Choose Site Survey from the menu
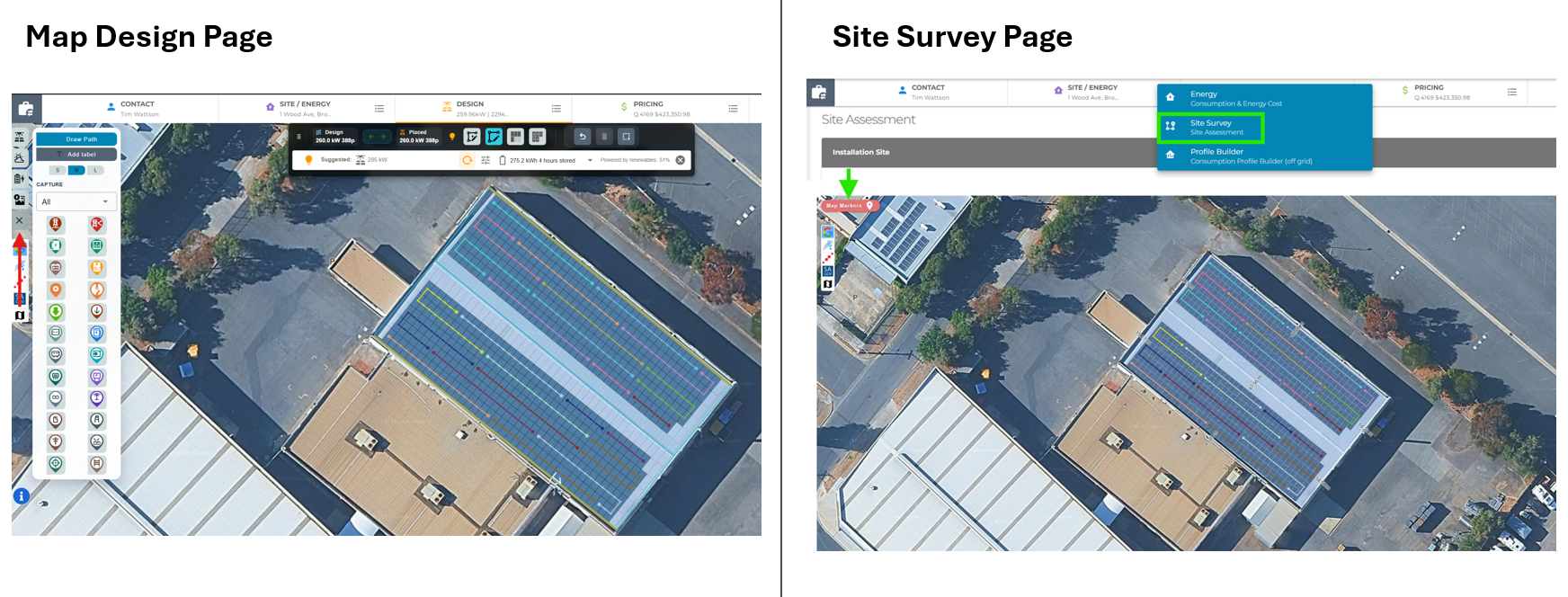The height and width of the screenshot is (597, 1568). [x=1212, y=127]
